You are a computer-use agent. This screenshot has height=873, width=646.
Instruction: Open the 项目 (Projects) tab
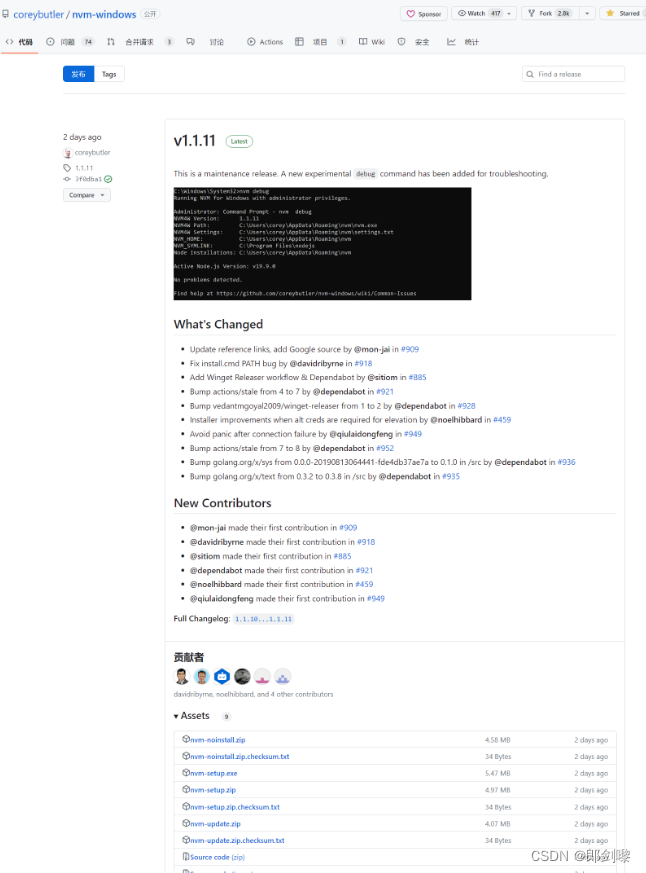coord(321,42)
